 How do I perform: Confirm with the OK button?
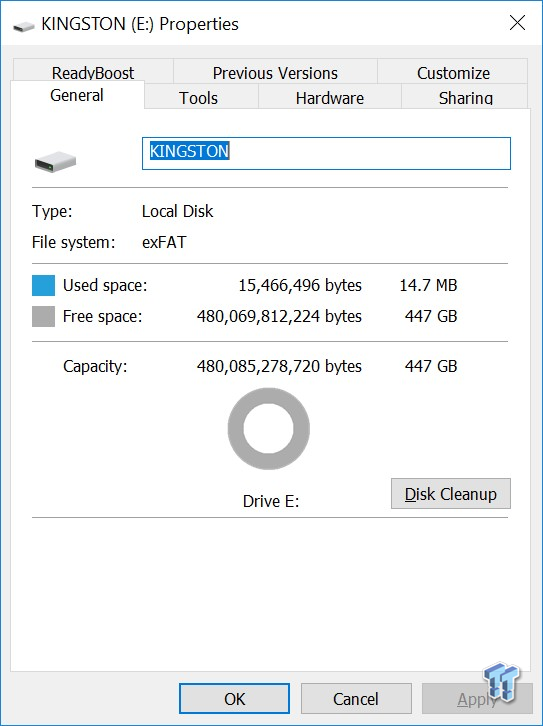[x=235, y=699]
